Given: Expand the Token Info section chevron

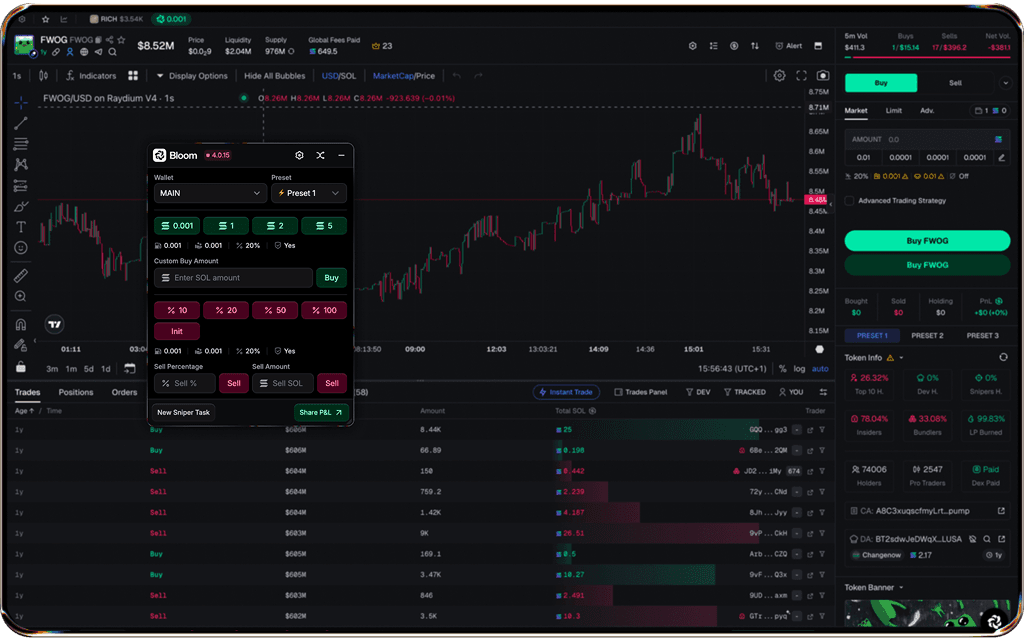Looking at the screenshot, I should pyautogui.click(x=901, y=358).
